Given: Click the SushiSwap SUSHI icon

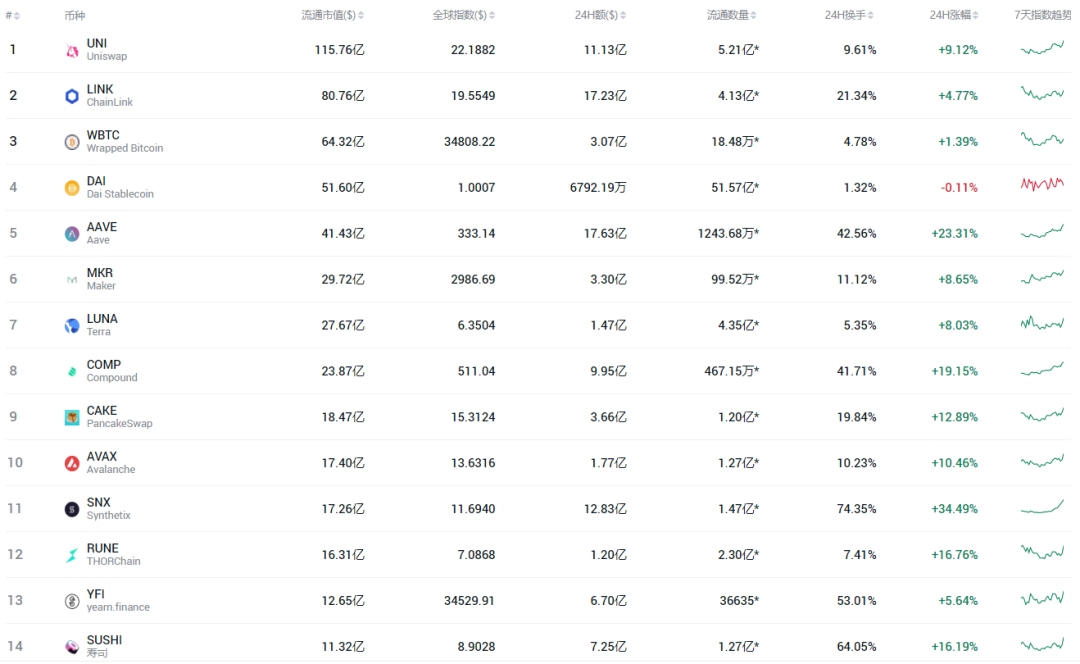Looking at the screenshot, I should [72, 647].
